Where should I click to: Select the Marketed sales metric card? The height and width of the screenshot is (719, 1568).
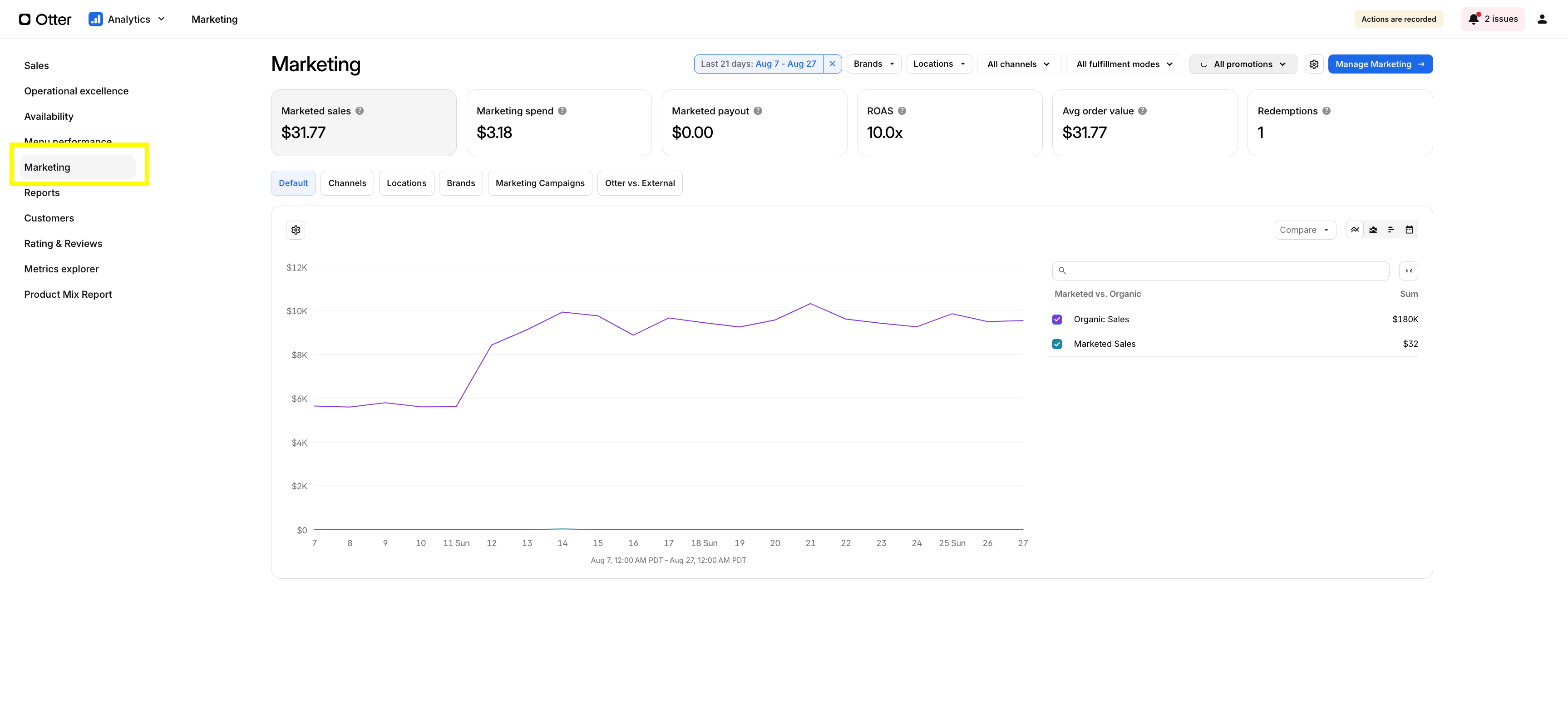click(363, 123)
